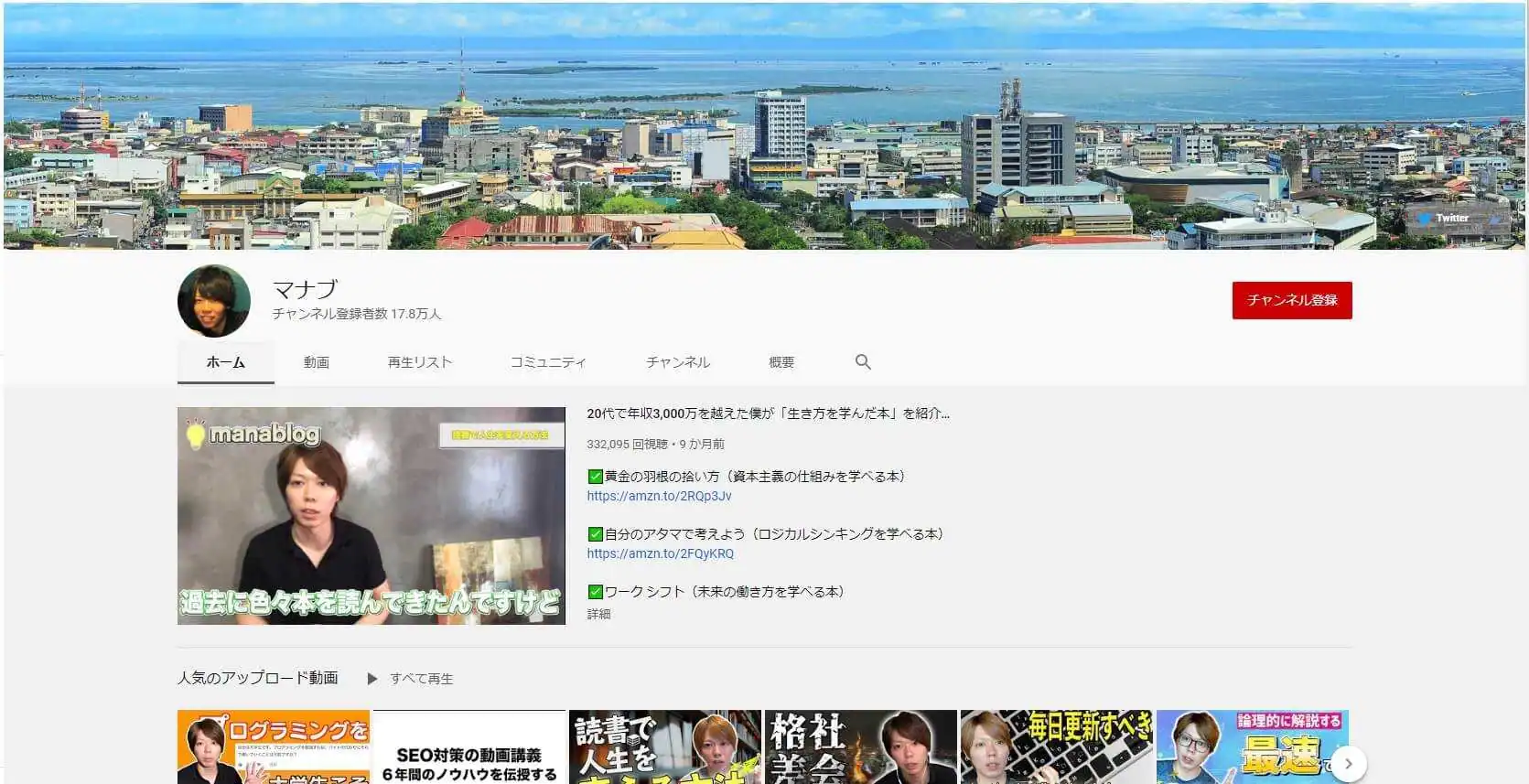Viewport: 1529px width, 784px height.
Task: Expand the description via 詳細
Action: tap(598, 614)
